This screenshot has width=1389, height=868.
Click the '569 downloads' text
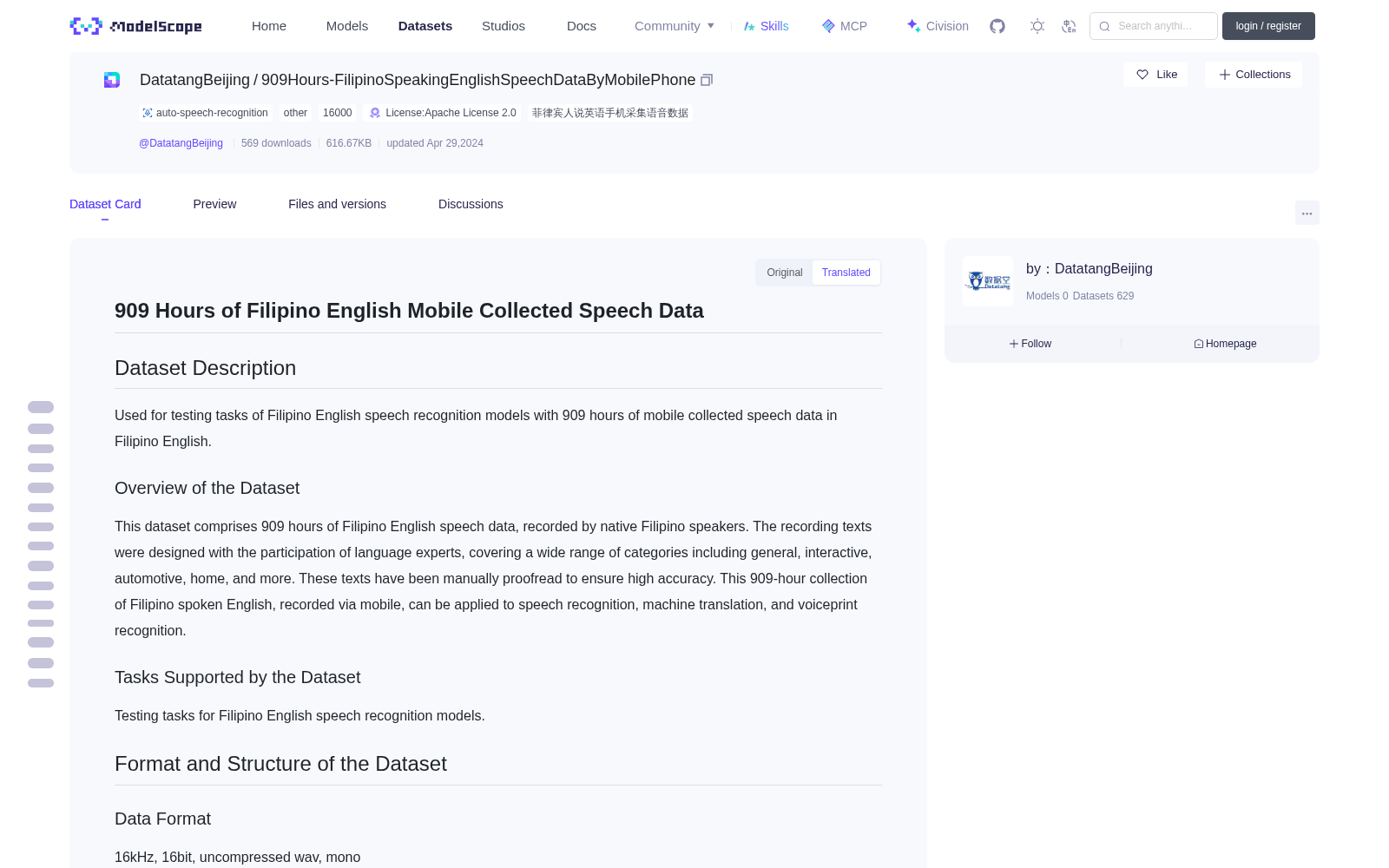tap(276, 143)
